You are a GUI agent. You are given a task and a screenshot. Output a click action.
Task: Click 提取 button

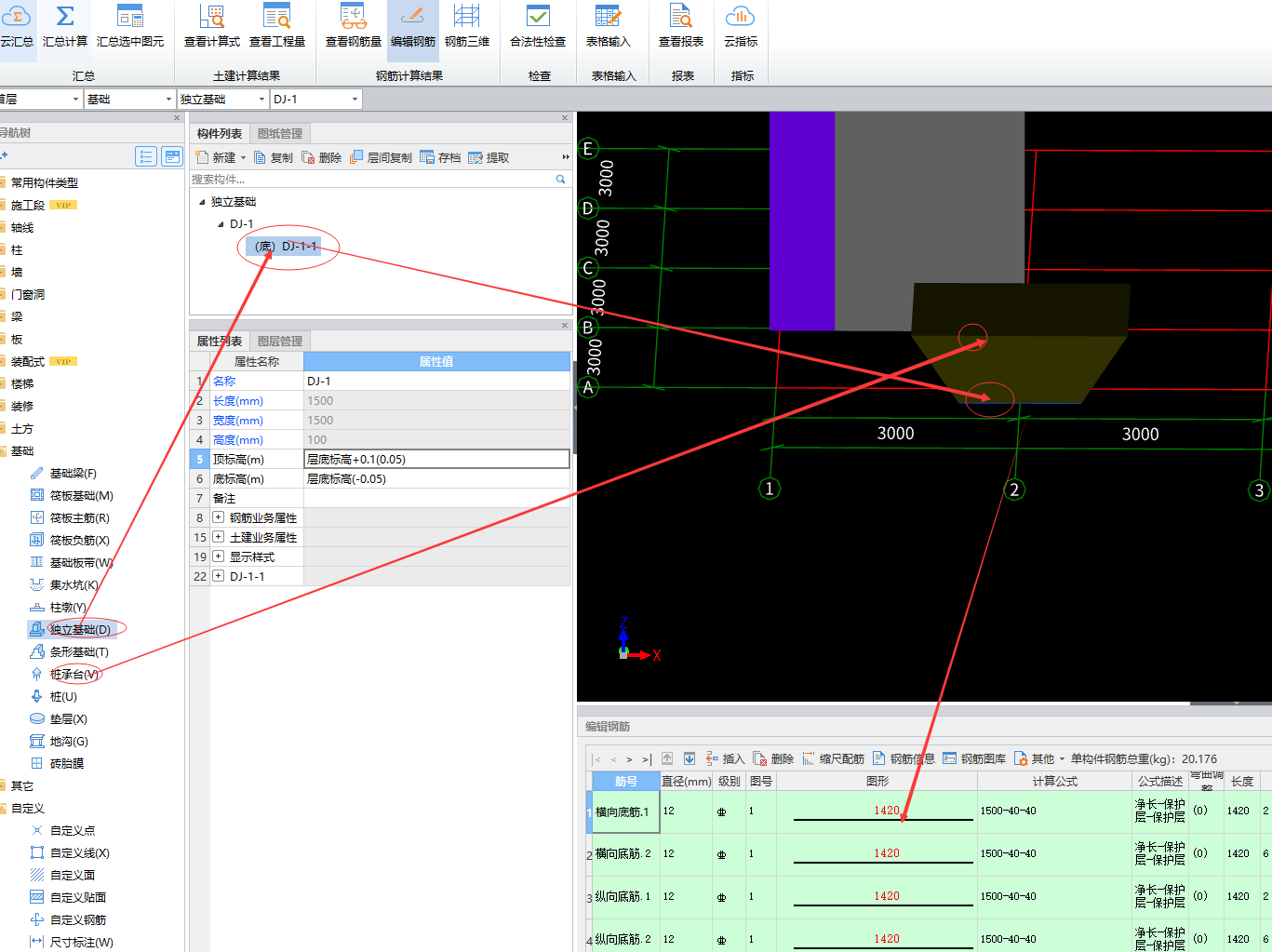point(489,157)
